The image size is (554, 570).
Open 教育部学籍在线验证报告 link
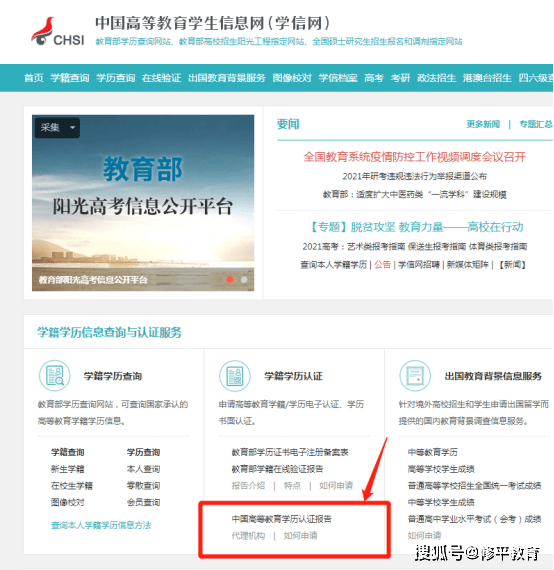click(x=277, y=469)
